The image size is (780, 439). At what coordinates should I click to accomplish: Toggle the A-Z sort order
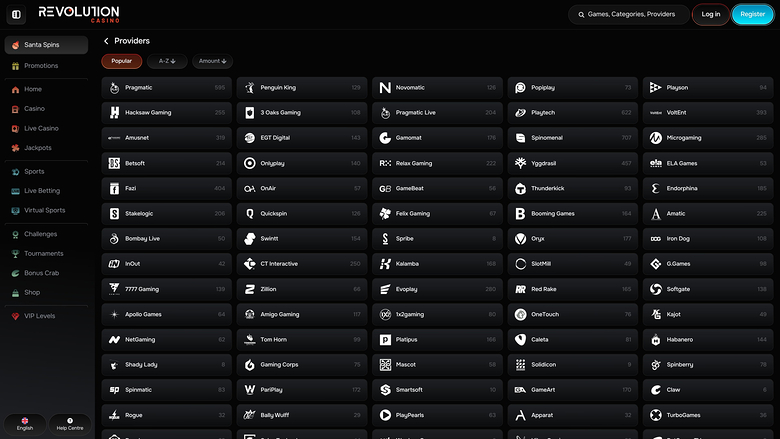[167, 61]
